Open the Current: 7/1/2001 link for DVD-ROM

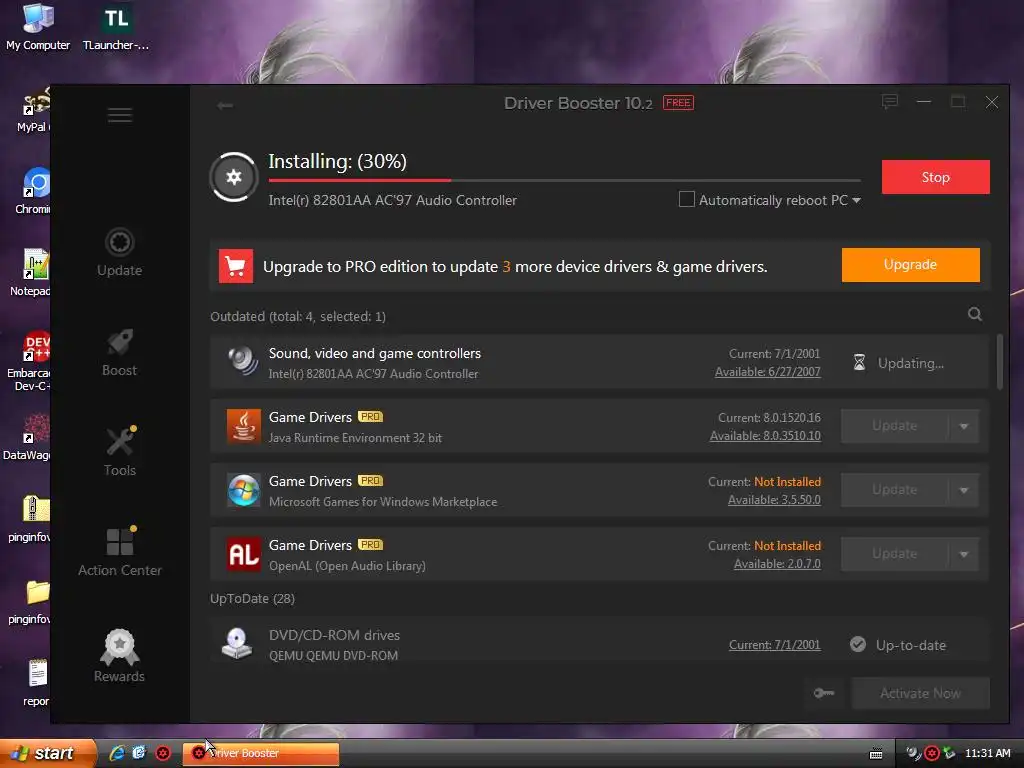click(775, 645)
